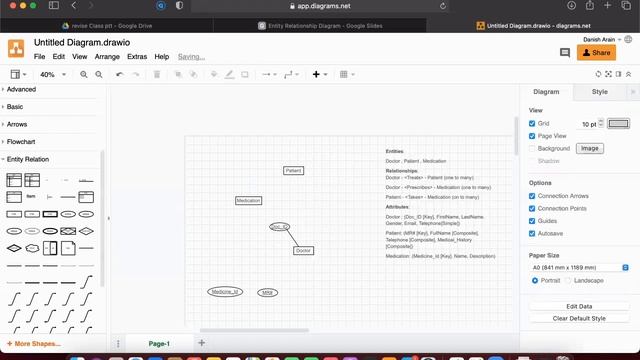The height and width of the screenshot is (360, 640).
Task: Click the delete trash icon
Action: [x=157, y=74]
